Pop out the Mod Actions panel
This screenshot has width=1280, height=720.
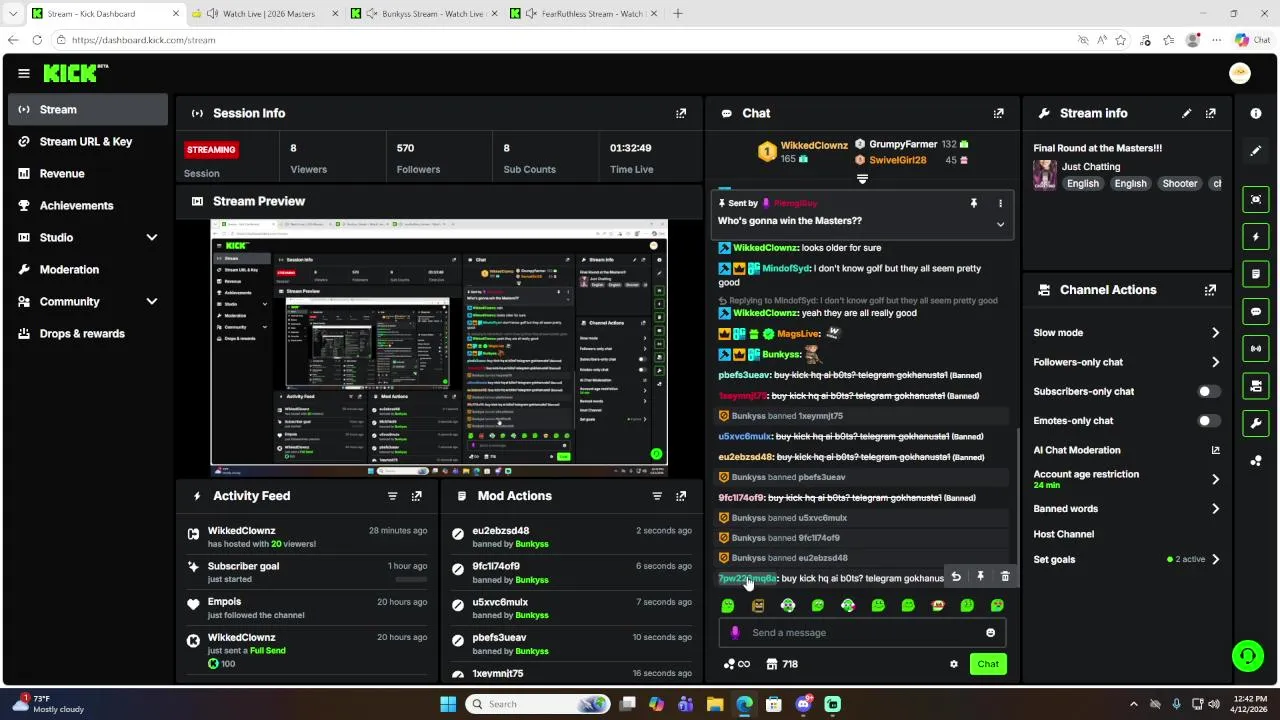[x=681, y=496]
